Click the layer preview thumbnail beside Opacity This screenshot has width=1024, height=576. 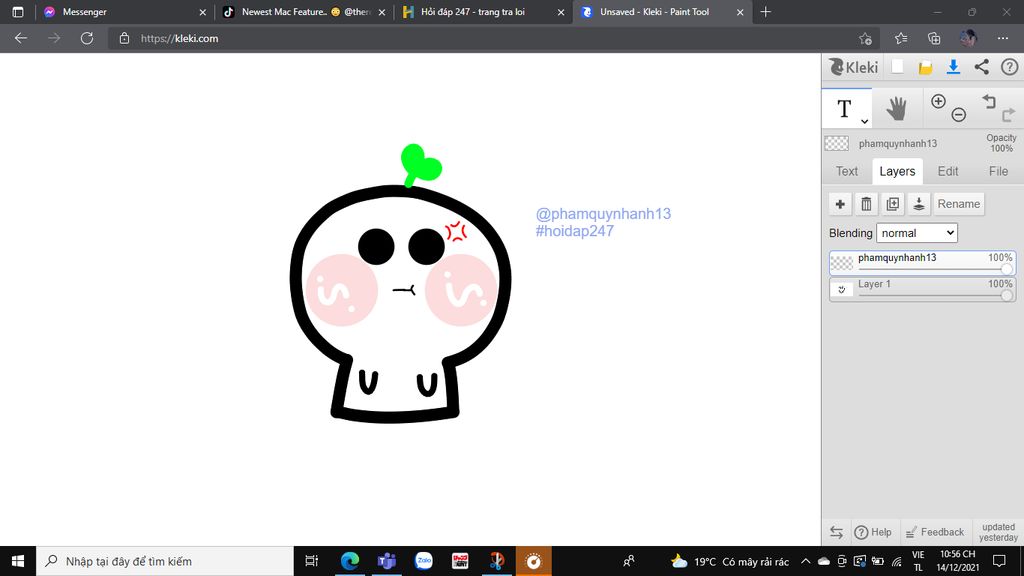[837, 143]
